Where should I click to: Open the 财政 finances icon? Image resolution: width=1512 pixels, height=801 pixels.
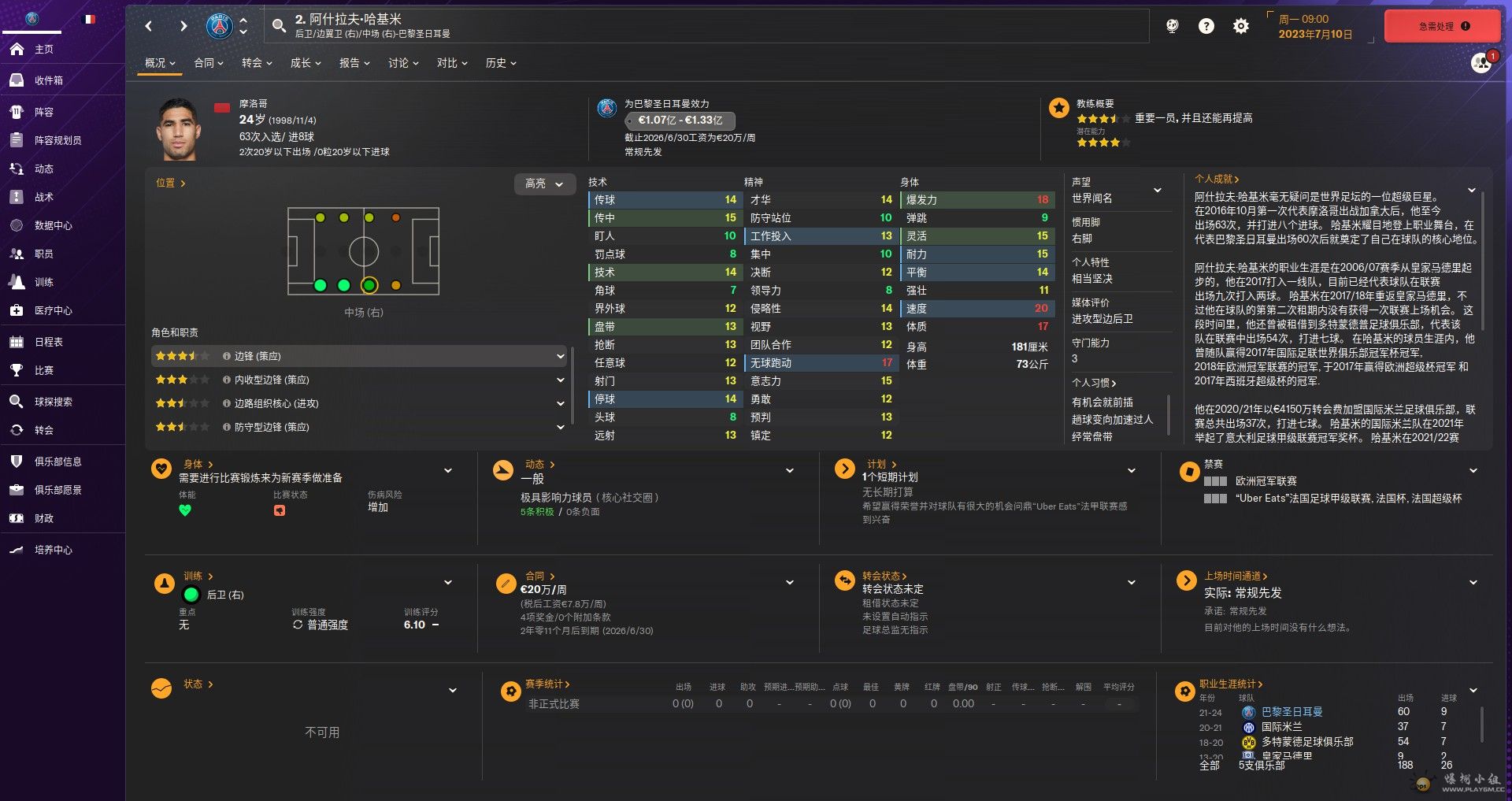(x=17, y=518)
